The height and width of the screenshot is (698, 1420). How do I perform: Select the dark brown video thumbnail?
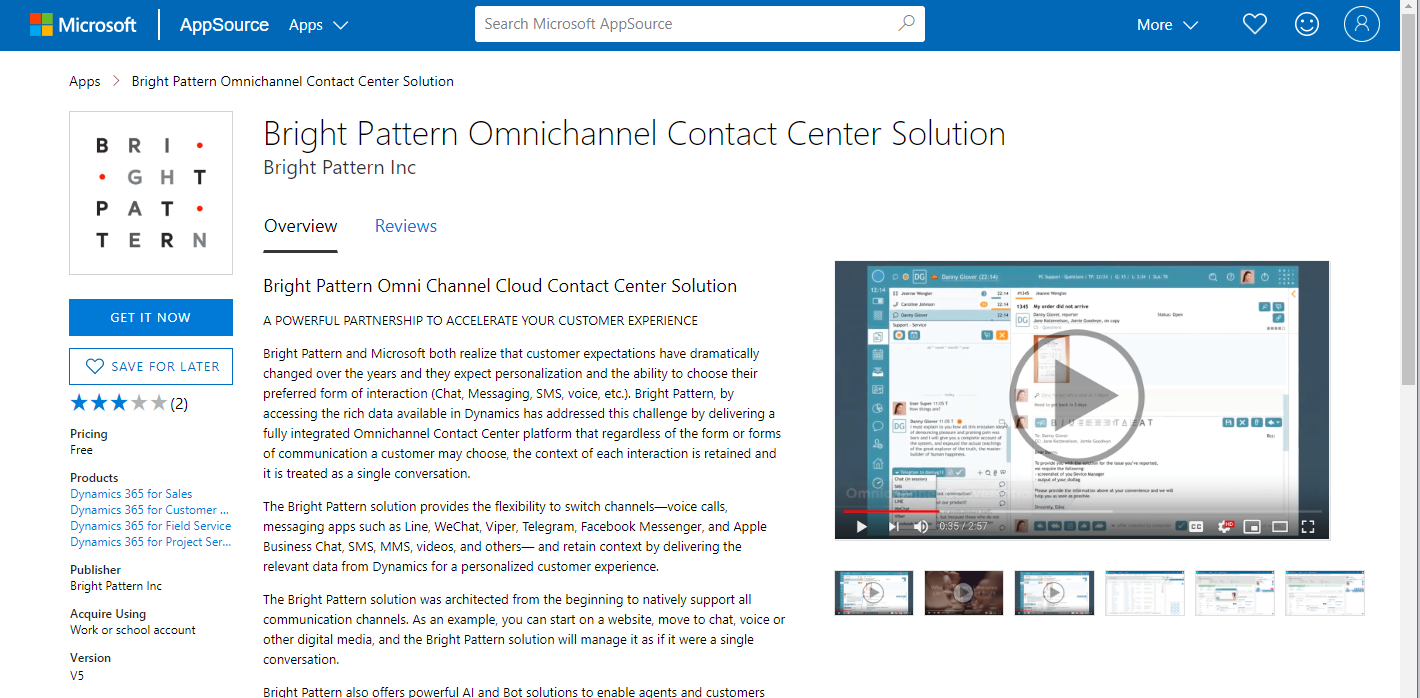pyautogui.click(x=964, y=592)
